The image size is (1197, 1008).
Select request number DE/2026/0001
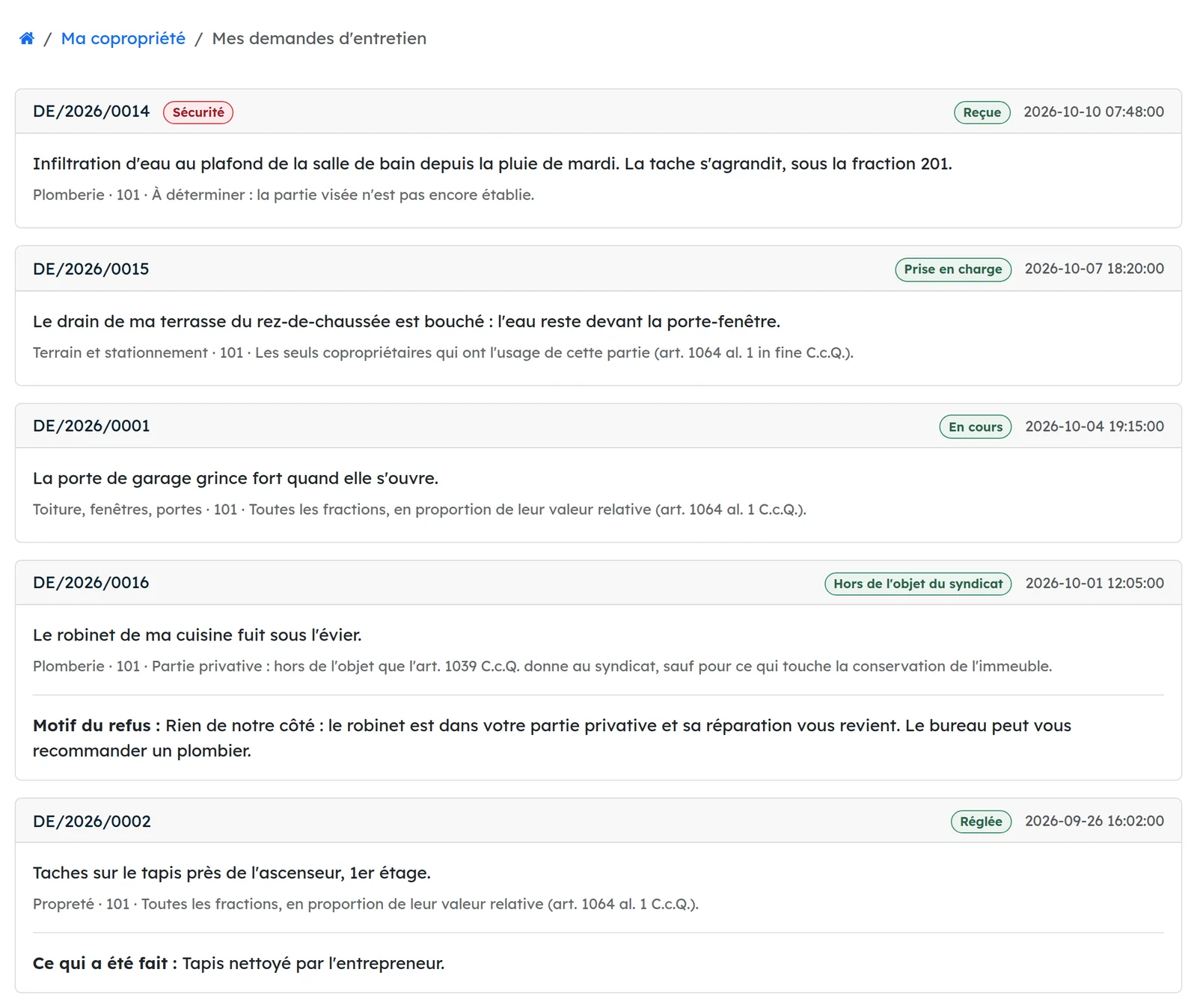(x=91, y=426)
